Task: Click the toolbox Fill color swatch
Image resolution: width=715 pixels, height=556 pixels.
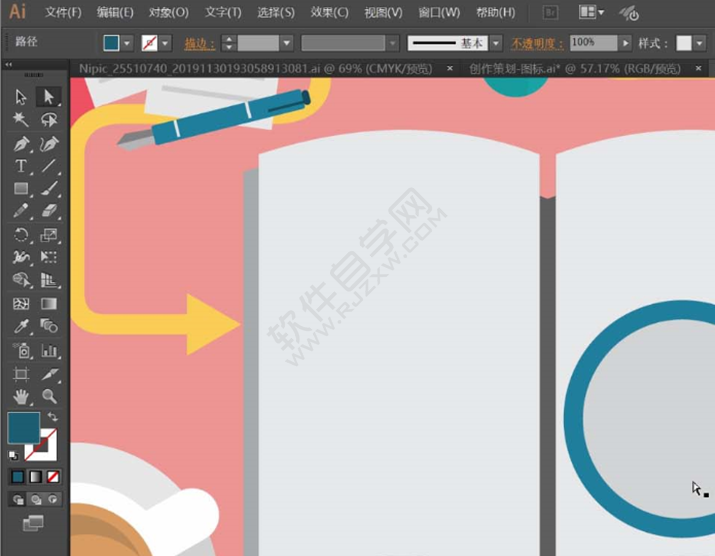Action: coord(23,428)
